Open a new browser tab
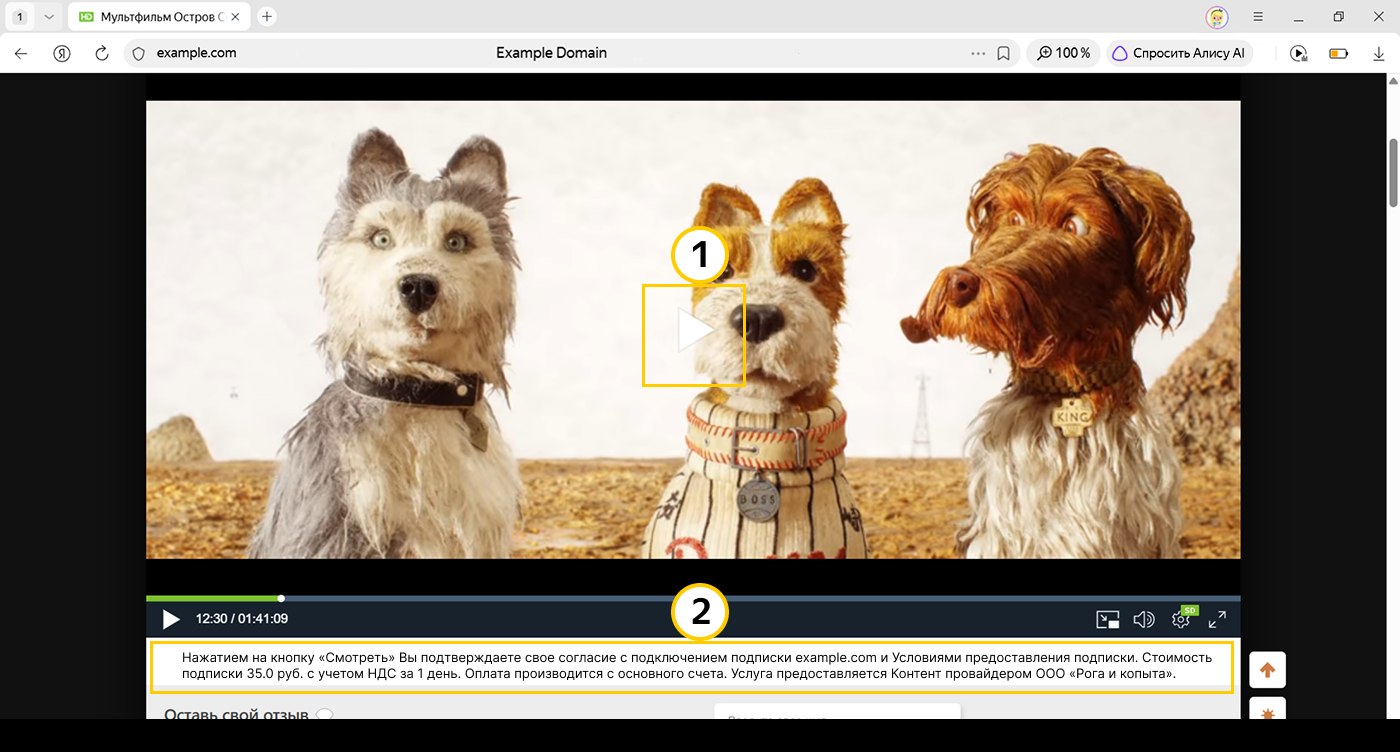1400x752 pixels. 267,17
